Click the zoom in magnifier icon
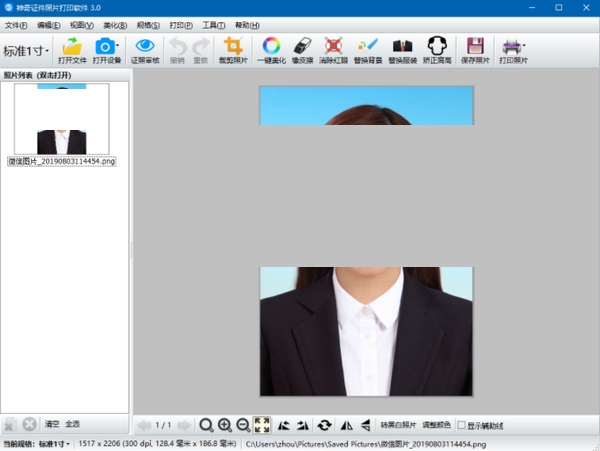The width and height of the screenshot is (600, 451). tap(225, 425)
